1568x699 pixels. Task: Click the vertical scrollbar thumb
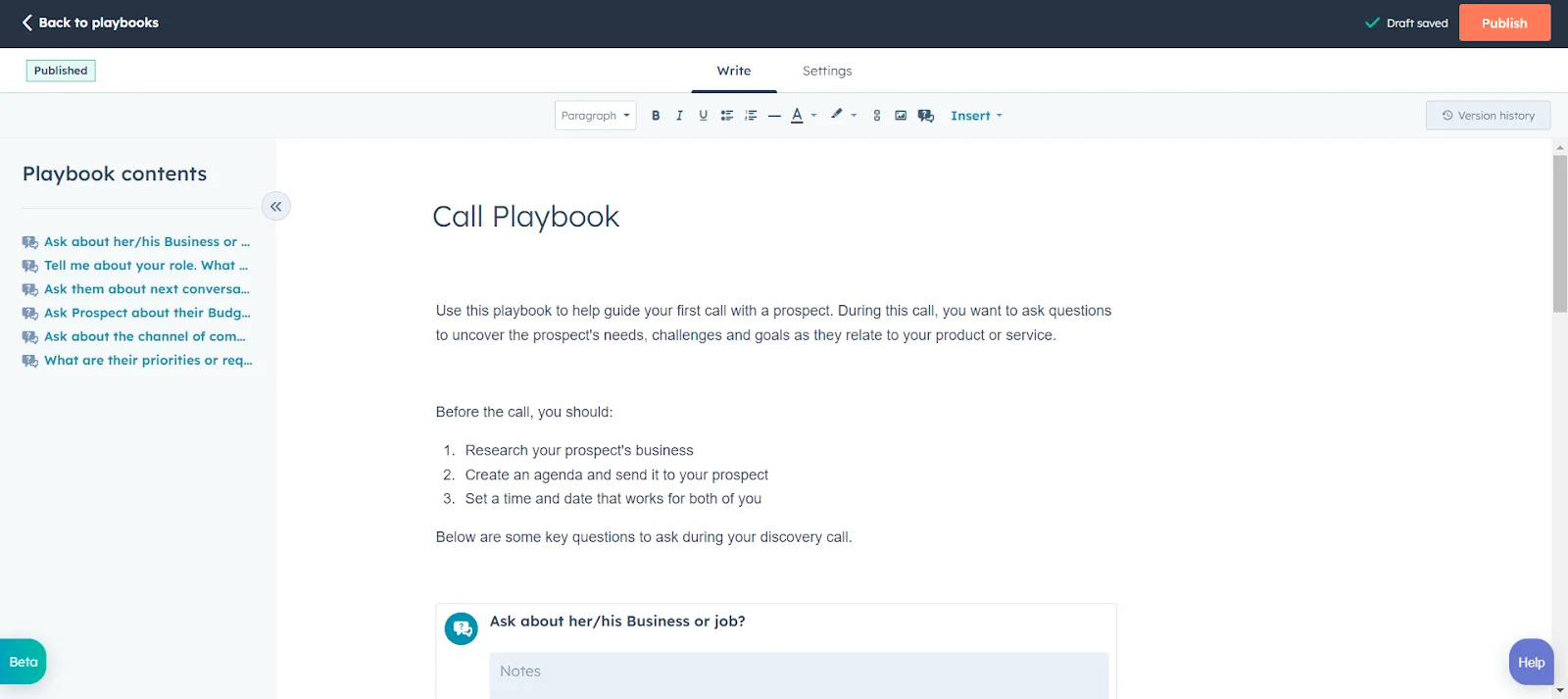(1560, 233)
